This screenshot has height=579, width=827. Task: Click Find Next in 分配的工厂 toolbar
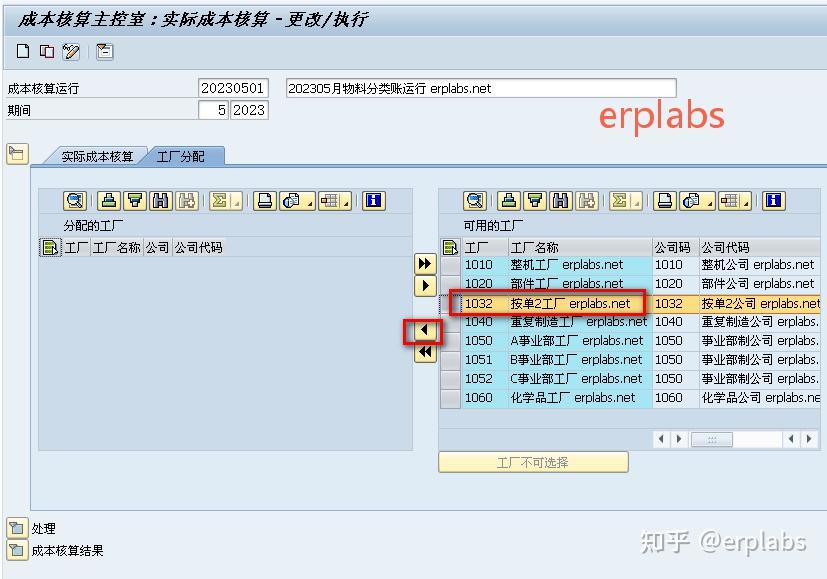(x=187, y=200)
